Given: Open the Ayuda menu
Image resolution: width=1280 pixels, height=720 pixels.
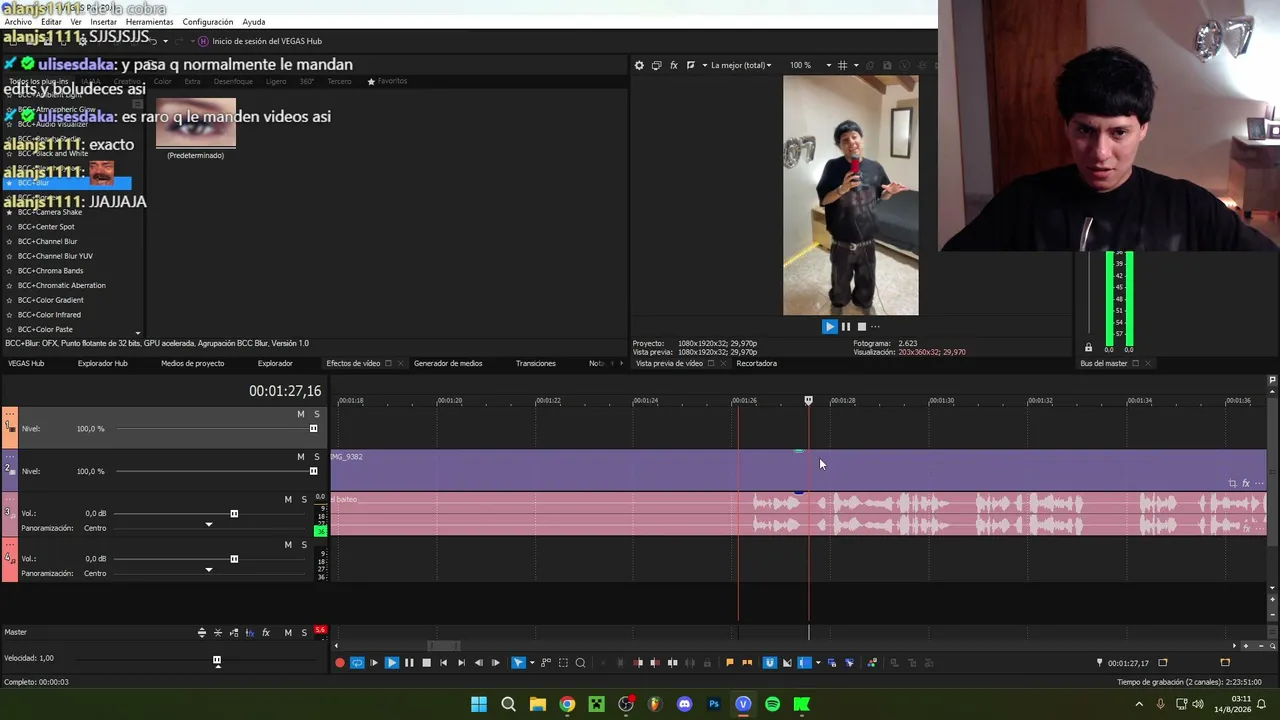Looking at the screenshot, I should coord(254,22).
